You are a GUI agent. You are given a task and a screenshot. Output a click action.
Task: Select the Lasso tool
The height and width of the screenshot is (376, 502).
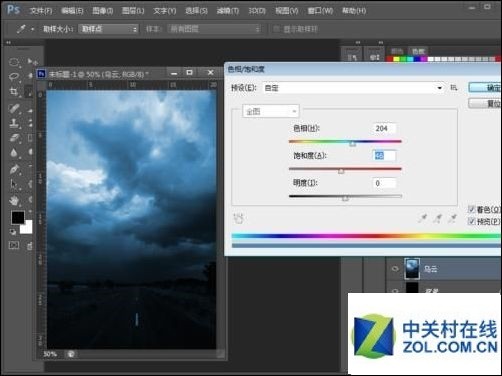pyautogui.click(x=14, y=77)
